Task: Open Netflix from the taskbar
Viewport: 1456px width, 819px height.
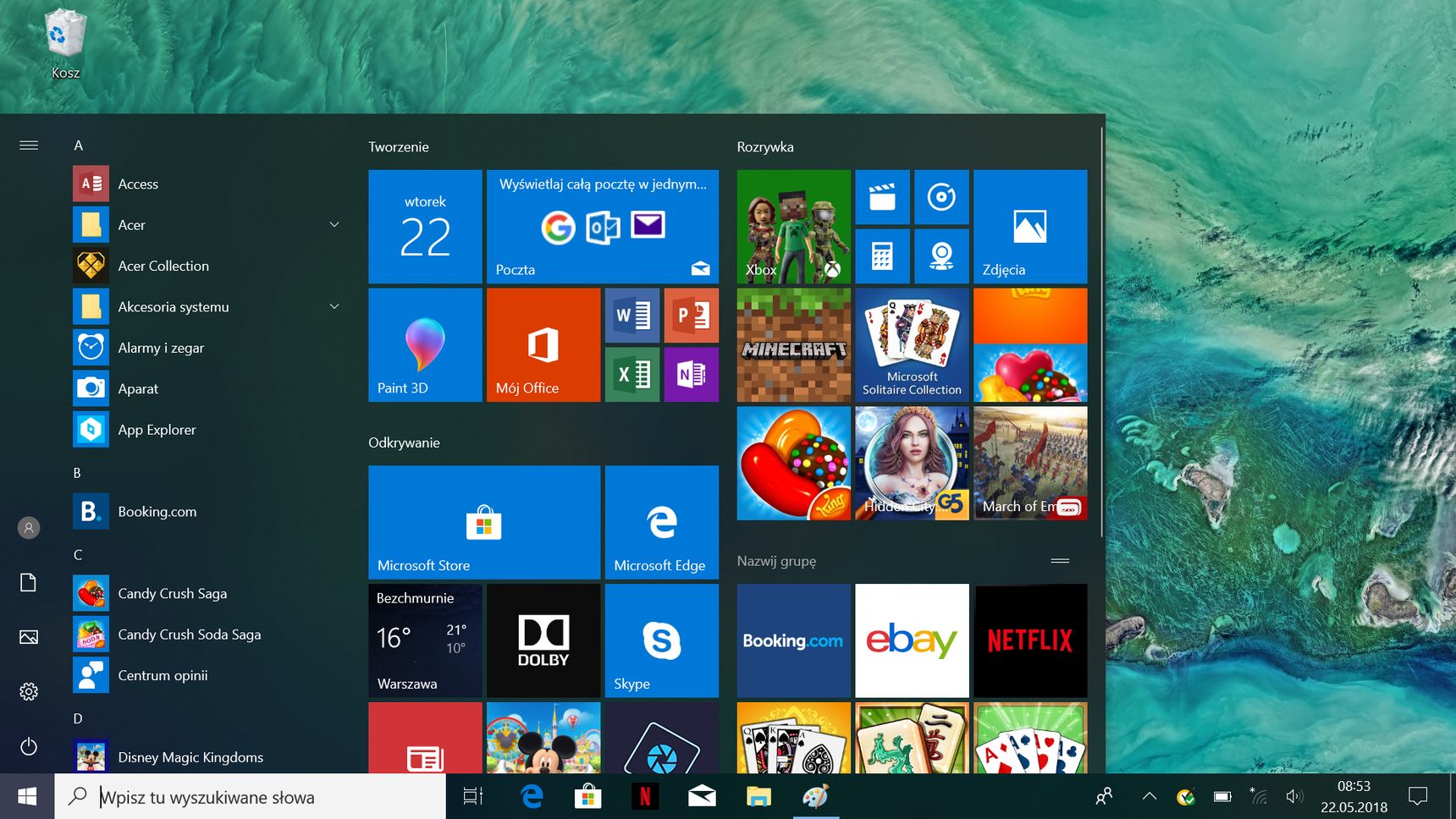Action: pos(644,796)
